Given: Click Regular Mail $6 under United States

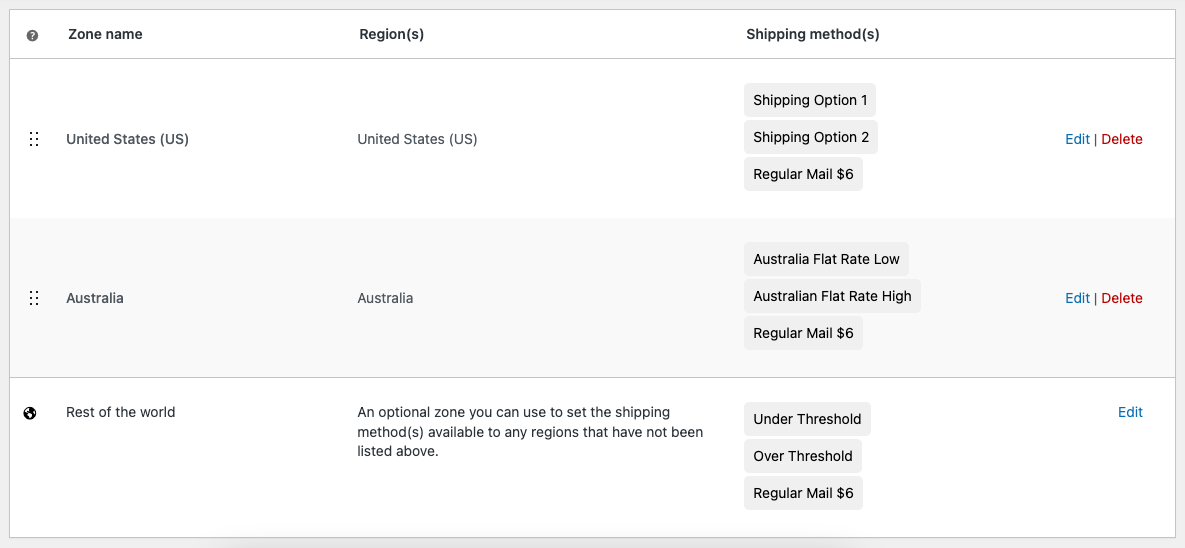Looking at the screenshot, I should pos(803,174).
